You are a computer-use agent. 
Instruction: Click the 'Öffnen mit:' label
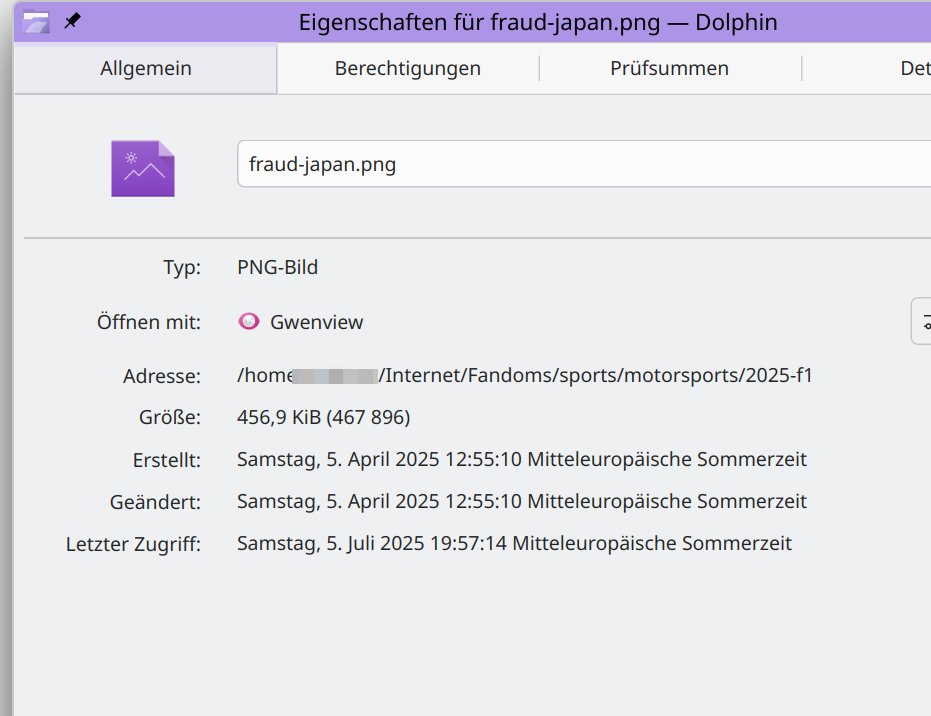pos(148,322)
